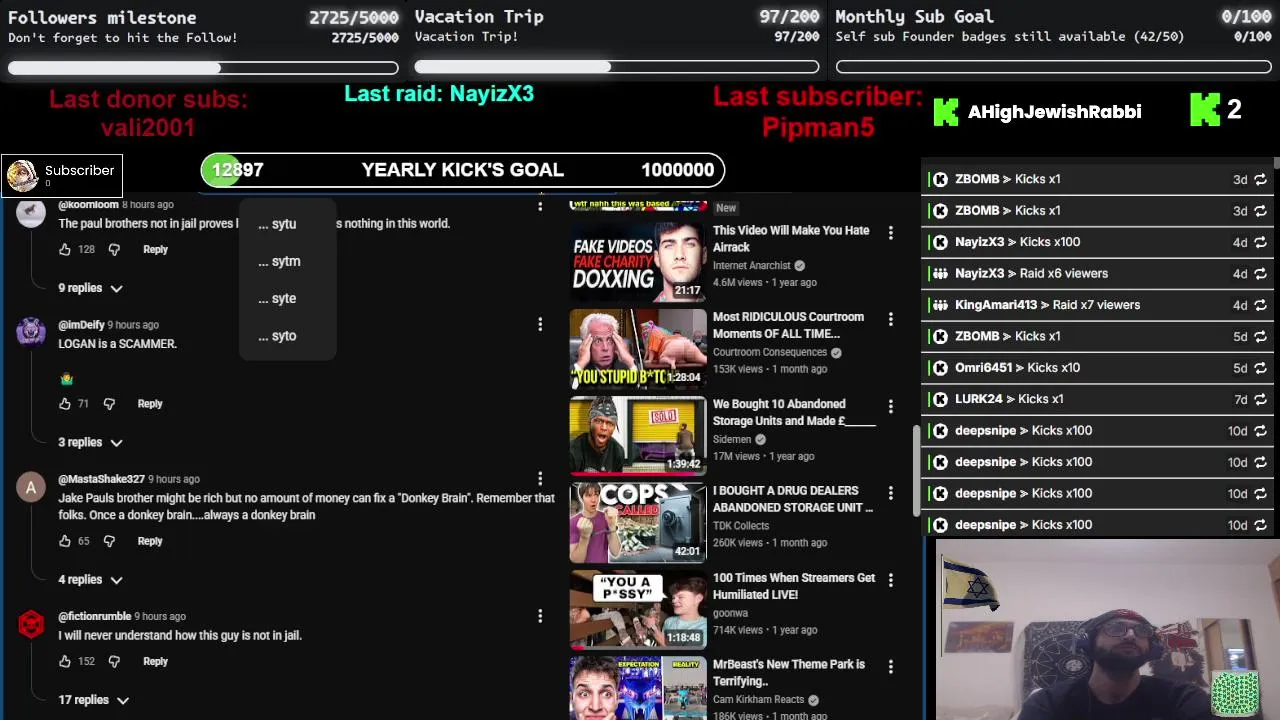Click 'AHighJewishRabbi' Kick username label

(1054, 112)
